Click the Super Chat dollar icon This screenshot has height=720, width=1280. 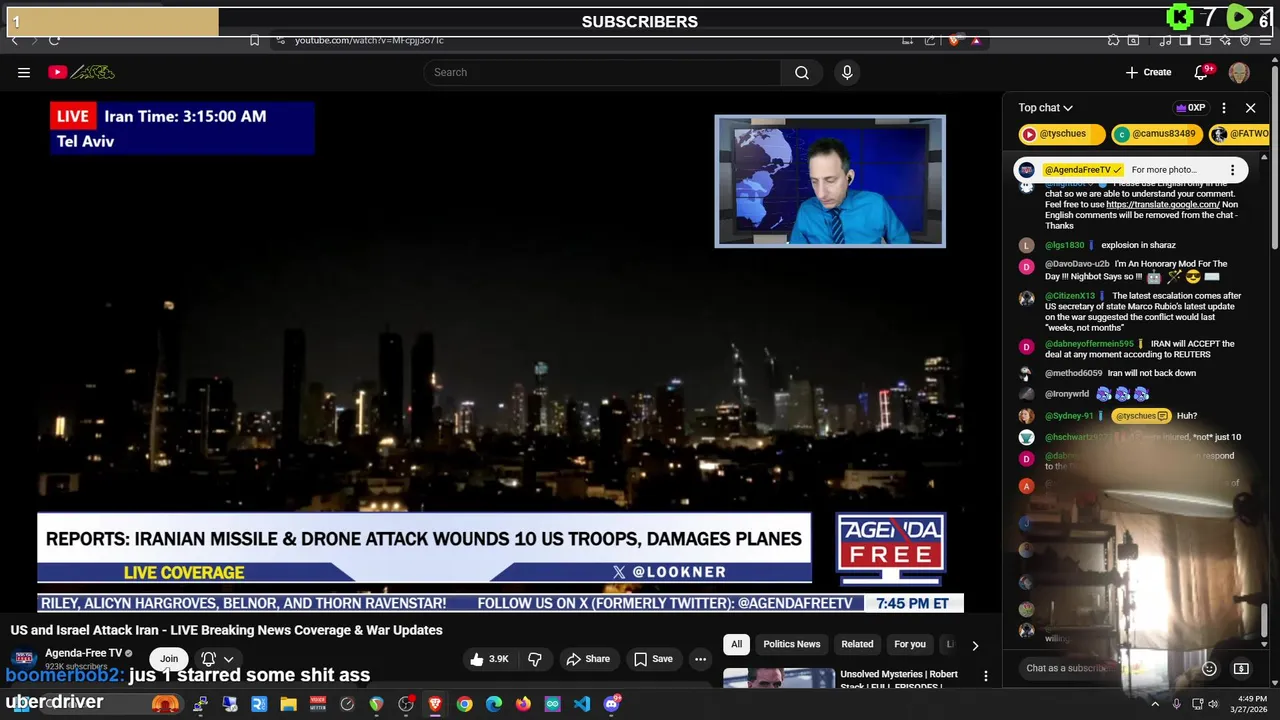[1241, 668]
